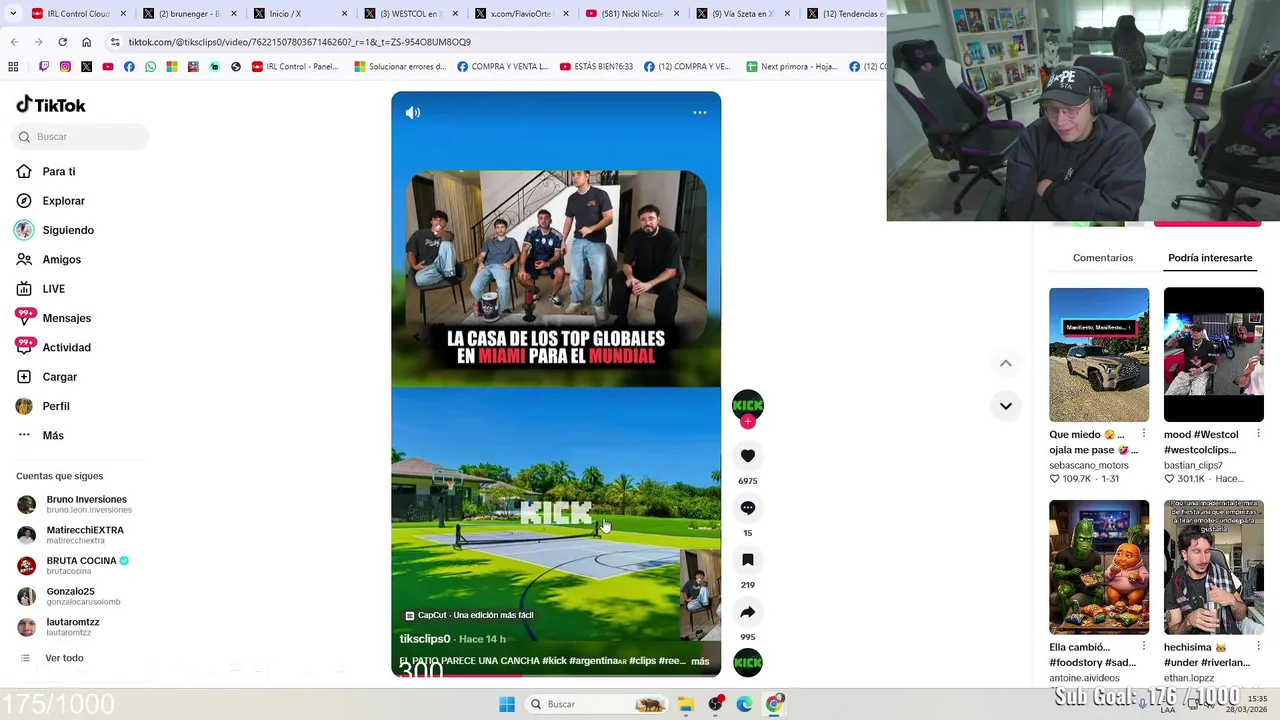
Task: Open 'ESTÁS BIEN?6:33' bookmark
Action: pyautogui.click(x=596, y=67)
